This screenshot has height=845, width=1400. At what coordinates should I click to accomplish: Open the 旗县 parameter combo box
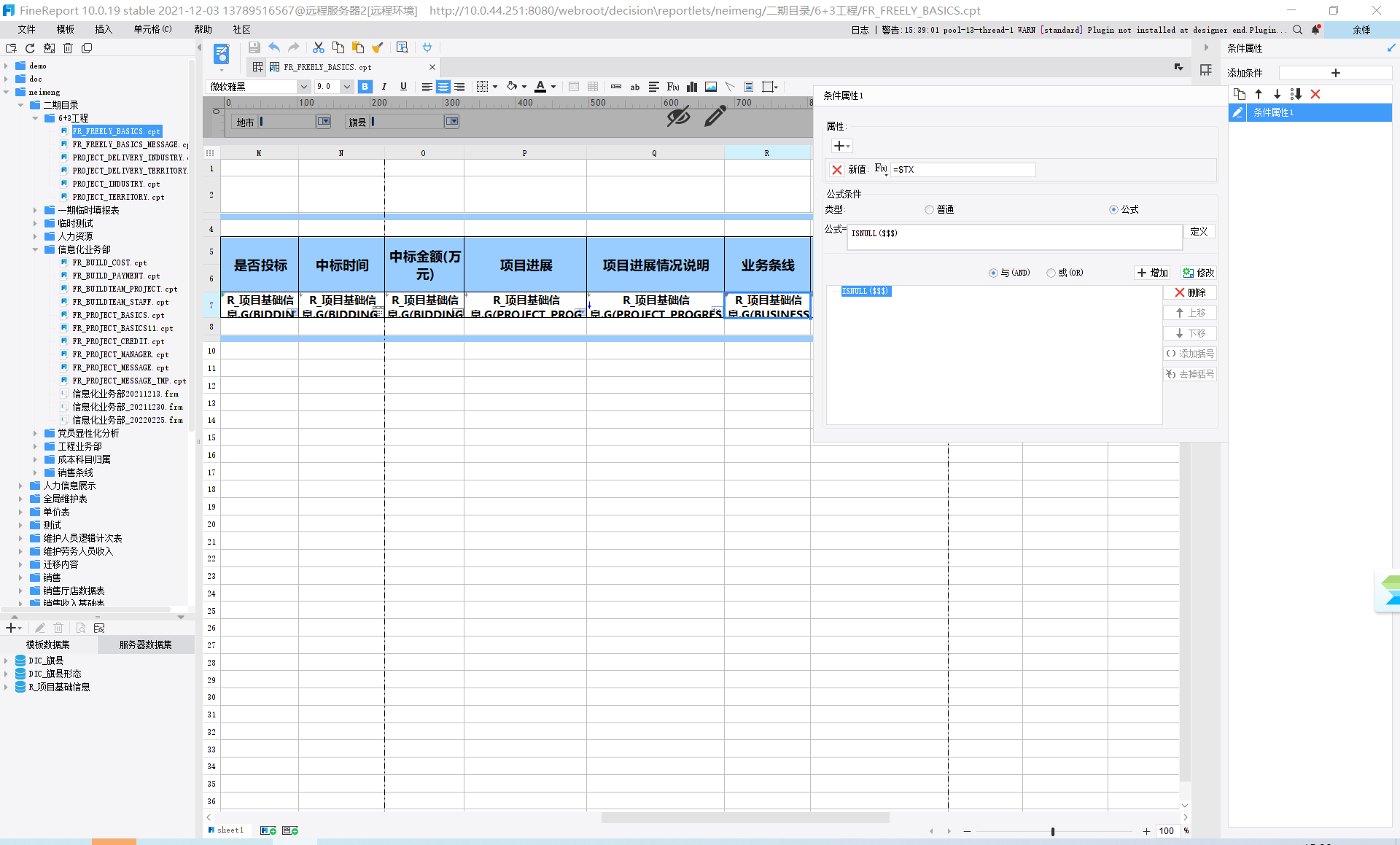452,122
